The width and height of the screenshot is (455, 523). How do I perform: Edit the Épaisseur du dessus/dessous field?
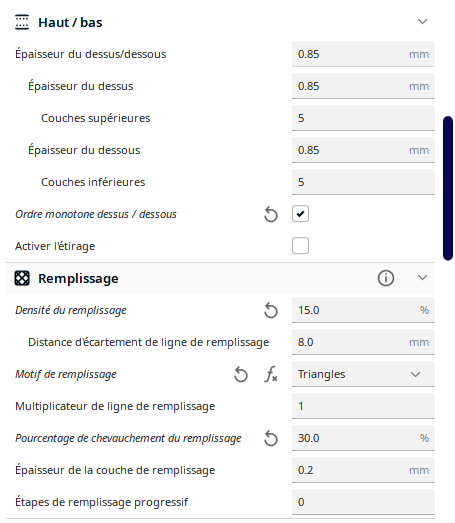click(x=363, y=54)
